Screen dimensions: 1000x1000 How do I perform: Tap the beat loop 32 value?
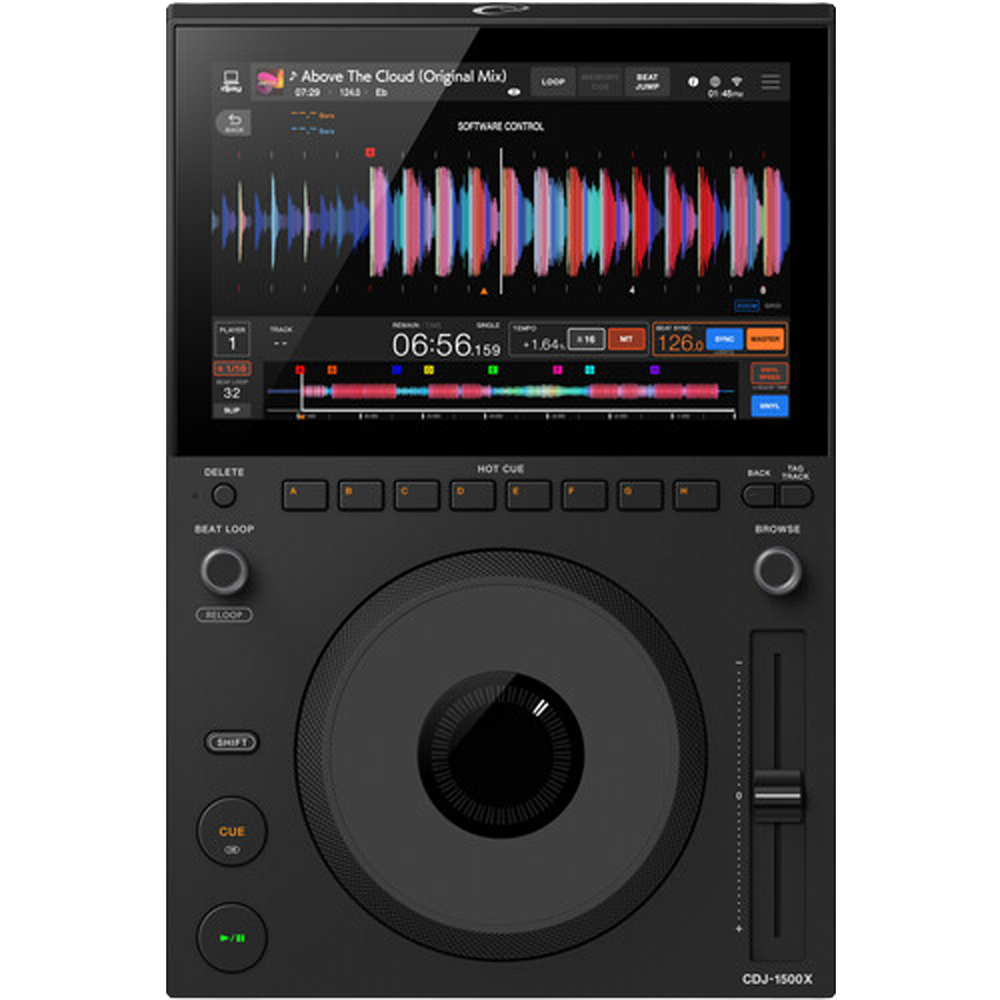coord(232,392)
